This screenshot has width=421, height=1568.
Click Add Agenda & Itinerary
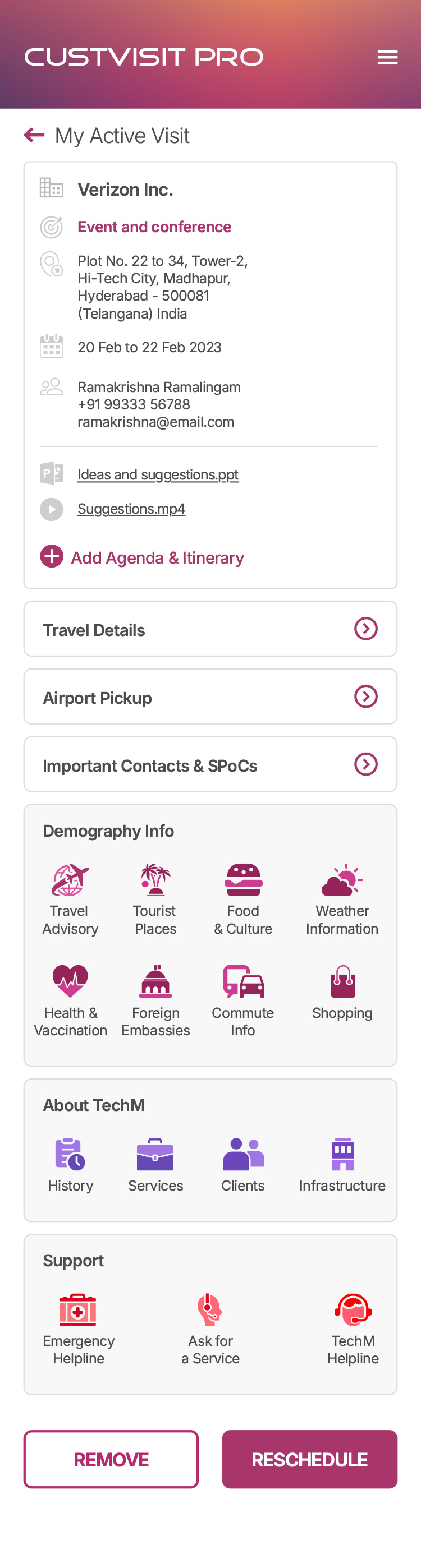click(157, 557)
